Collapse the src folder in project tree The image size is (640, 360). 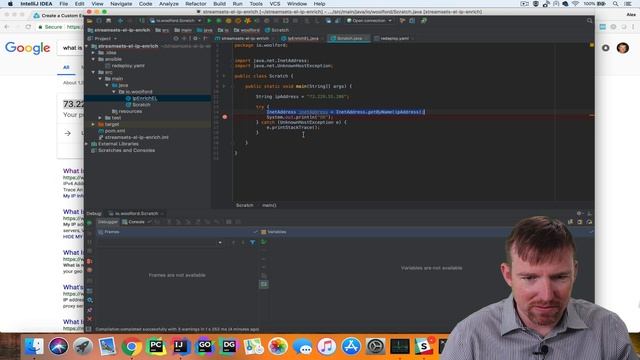[x=93, y=72]
